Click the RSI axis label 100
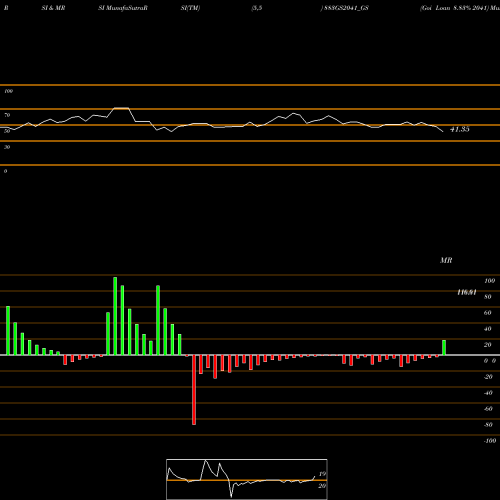This screenshot has height=500, width=500. pos(8,91)
